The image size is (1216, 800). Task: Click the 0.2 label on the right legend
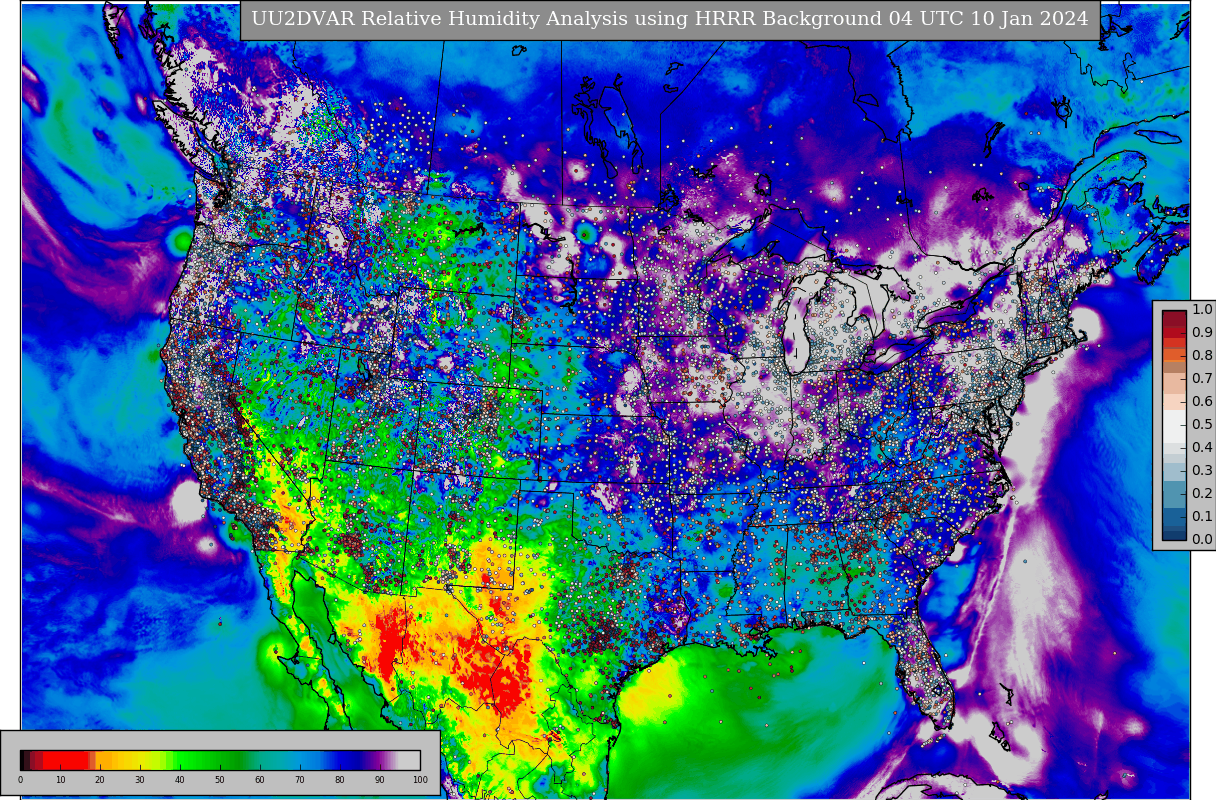tap(1201, 493)
